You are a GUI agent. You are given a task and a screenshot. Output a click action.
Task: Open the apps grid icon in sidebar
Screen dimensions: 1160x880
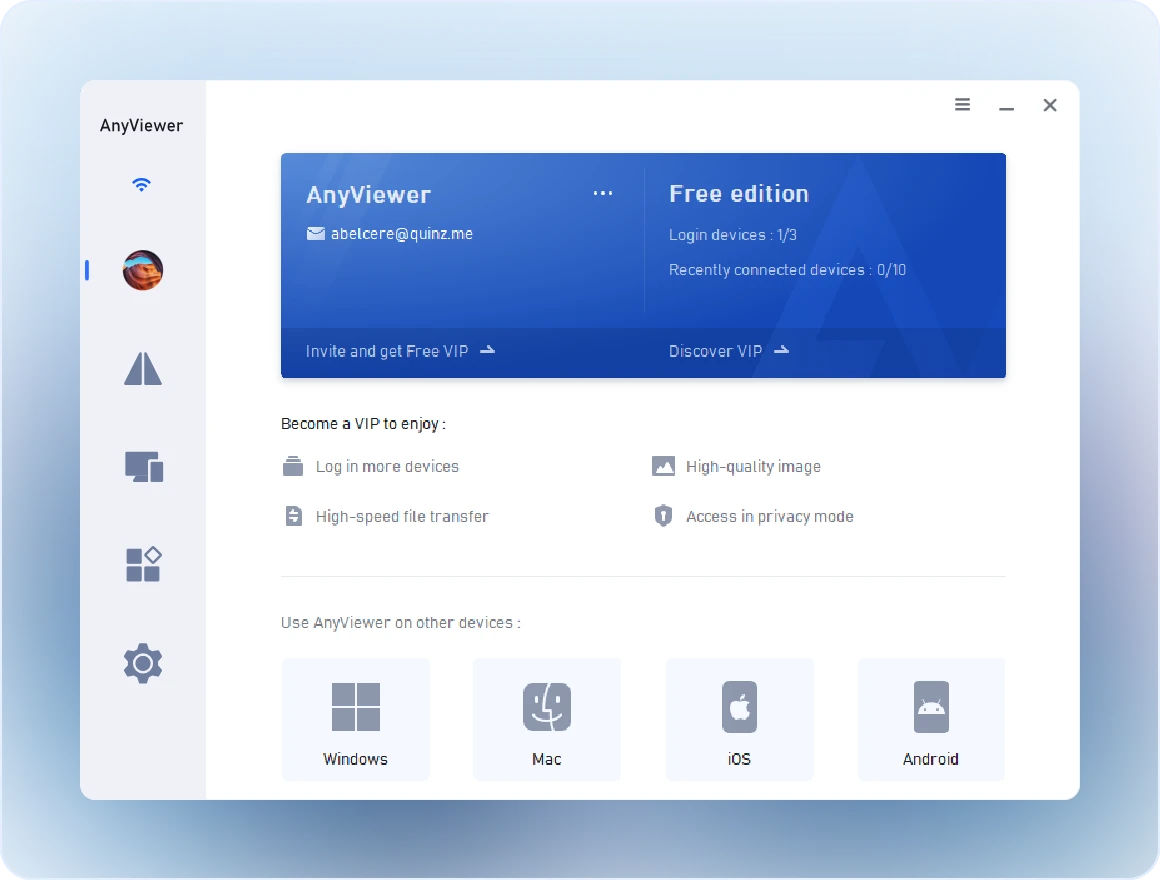pyautogui.click(x=144, y=564)
